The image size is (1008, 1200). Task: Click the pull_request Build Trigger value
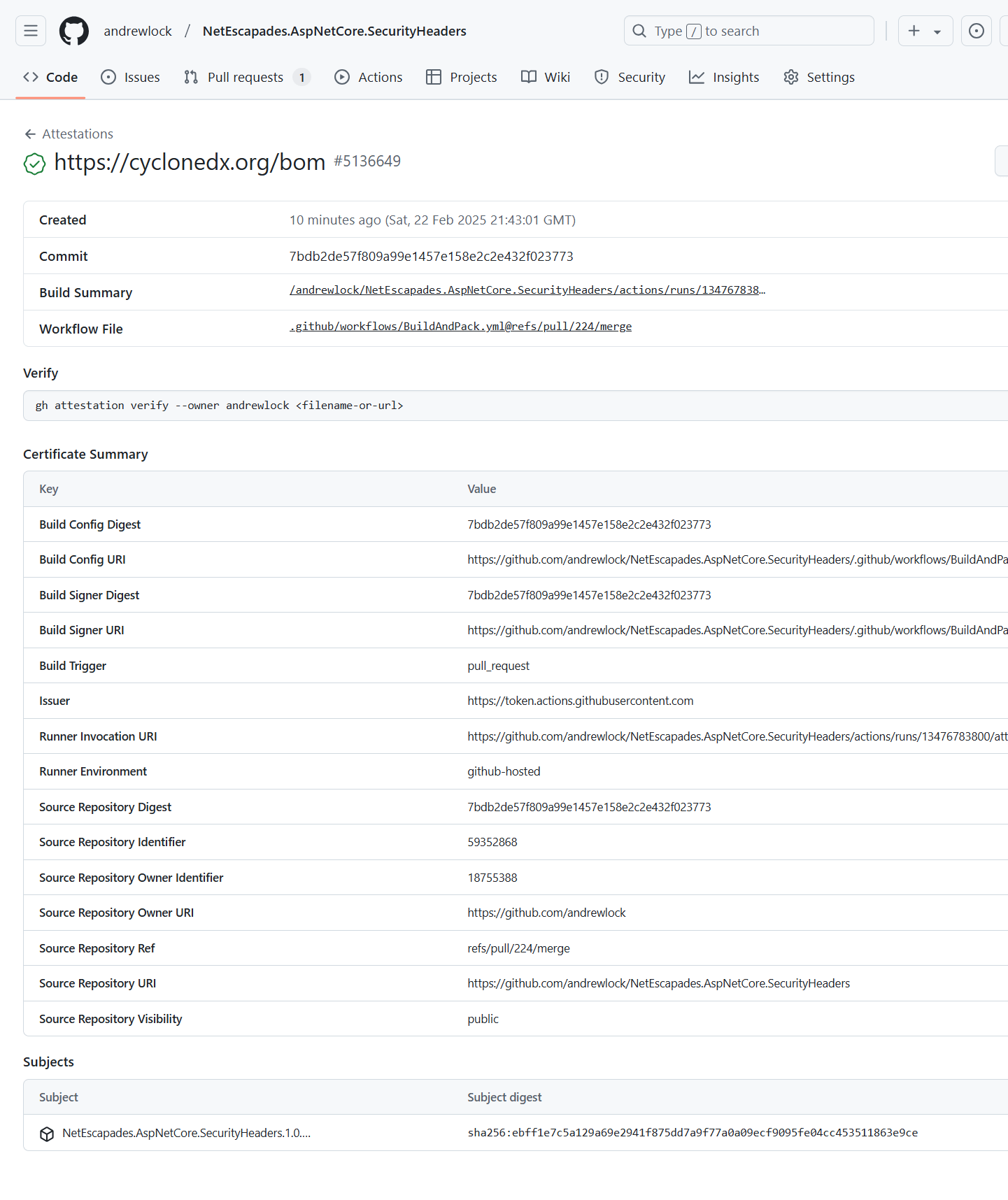pos(499,666)
